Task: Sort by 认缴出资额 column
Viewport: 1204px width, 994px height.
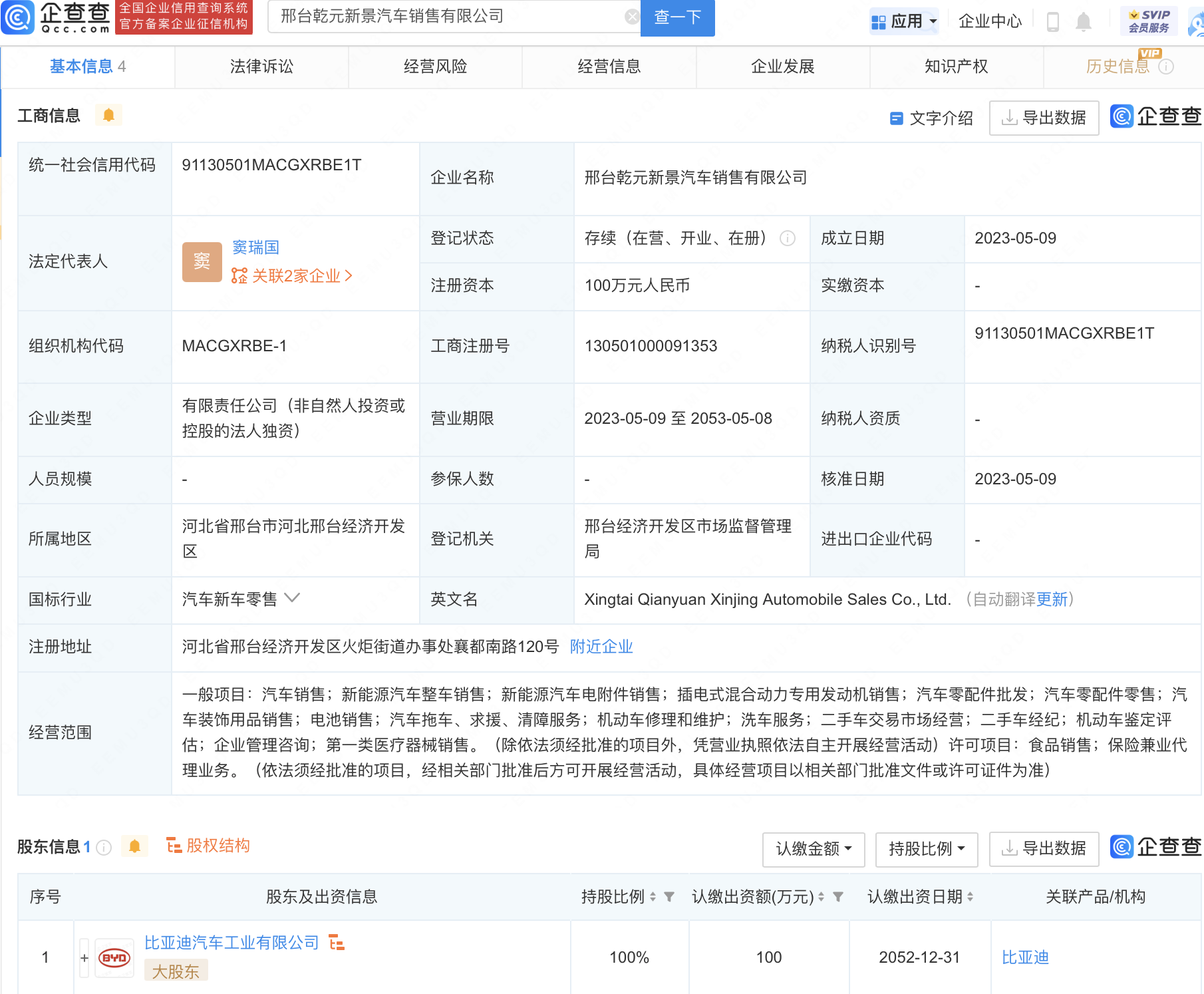Action: (822, 897)
